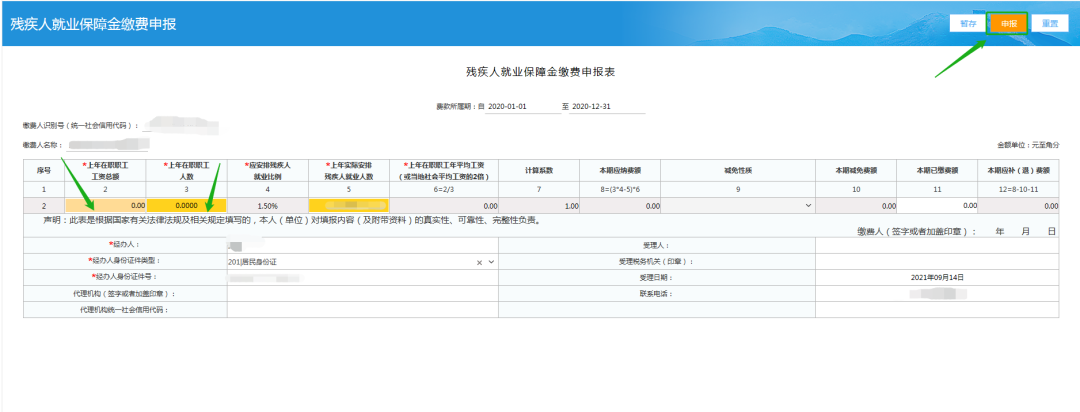This screenshot has height=412, width=1080.
Task: Select the 受理日期 value 2021年09月14日
Action: 937,278
